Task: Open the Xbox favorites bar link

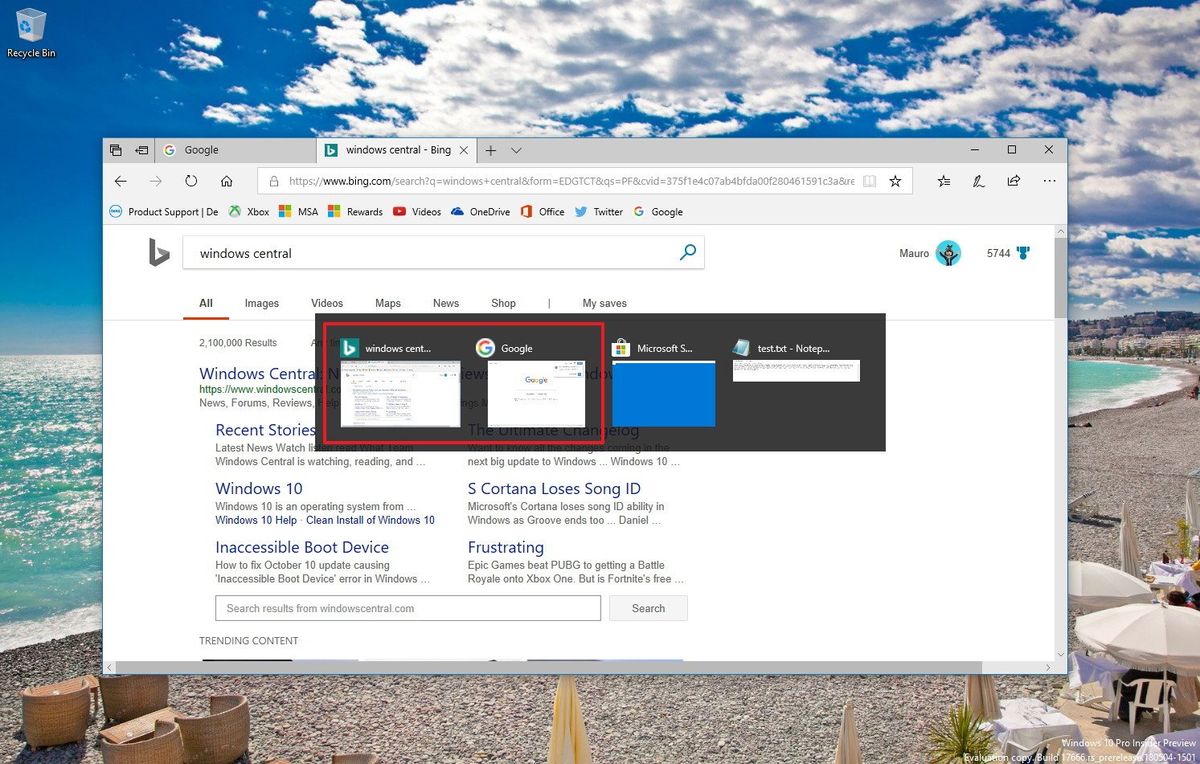Action: pos(249,212)
